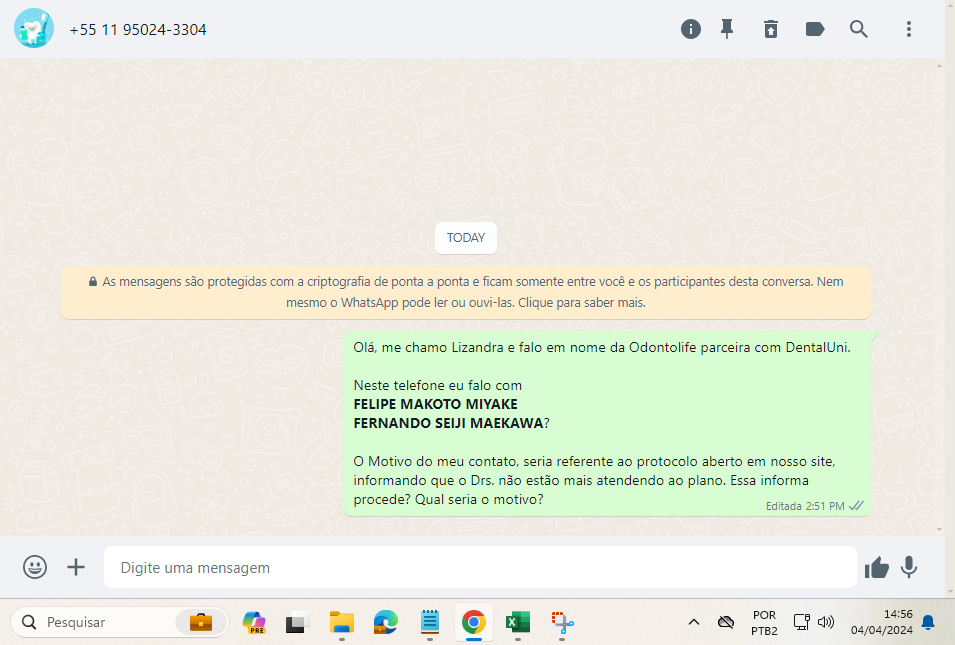Image resolution: width=955 pixels, height=645 pixels.
Task: Search messages with the magnifier icon
Action: click(859, 29)
